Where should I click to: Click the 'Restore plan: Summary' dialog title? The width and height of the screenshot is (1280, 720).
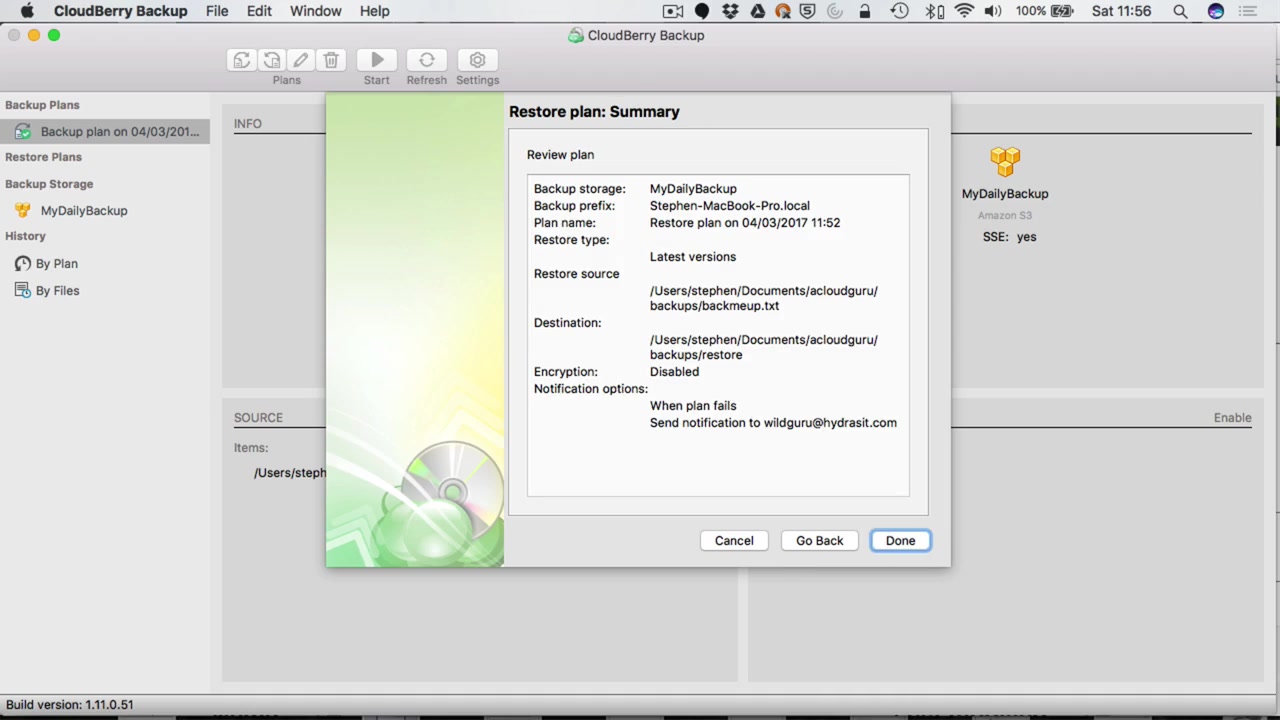pyautogui.click(x=594, y=111)
